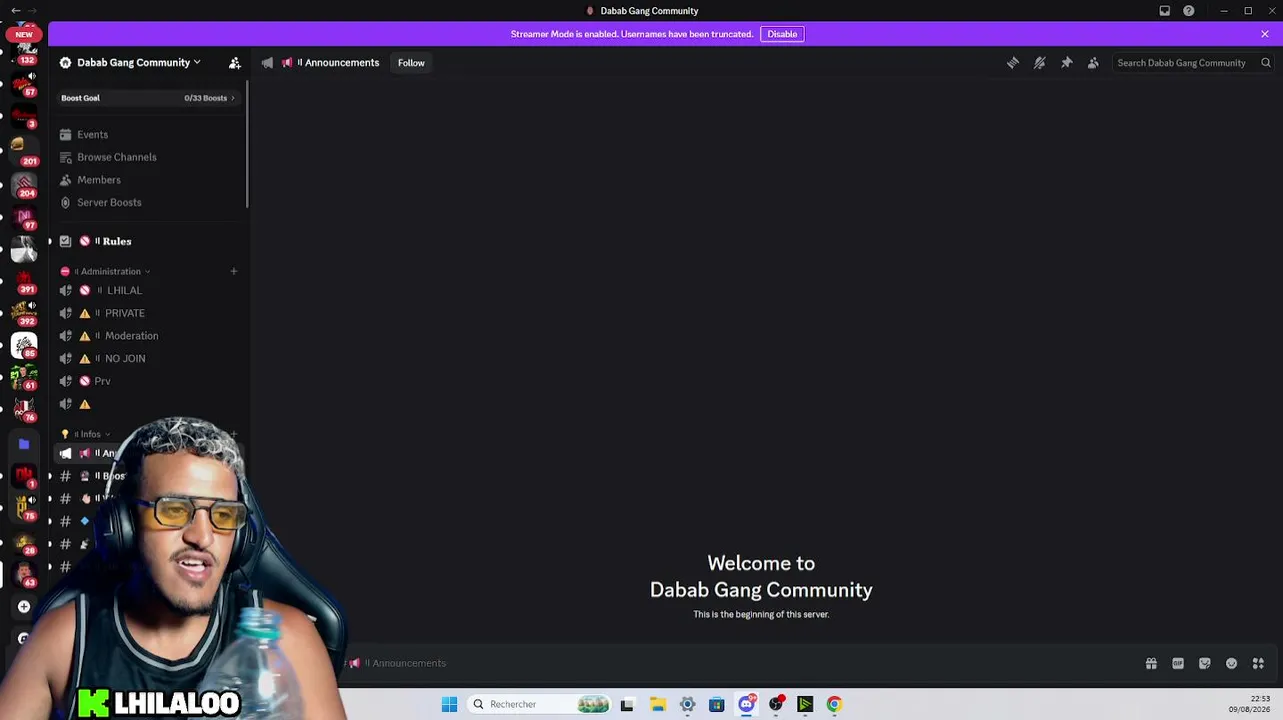Viewport: 1283px width, 720px height.
Task: Open Discord help
Action: click(x=1189, y=11)
